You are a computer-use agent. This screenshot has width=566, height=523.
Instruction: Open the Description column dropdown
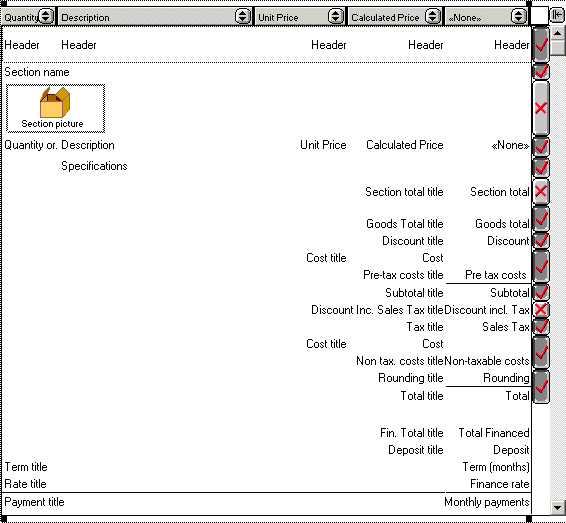243,16
